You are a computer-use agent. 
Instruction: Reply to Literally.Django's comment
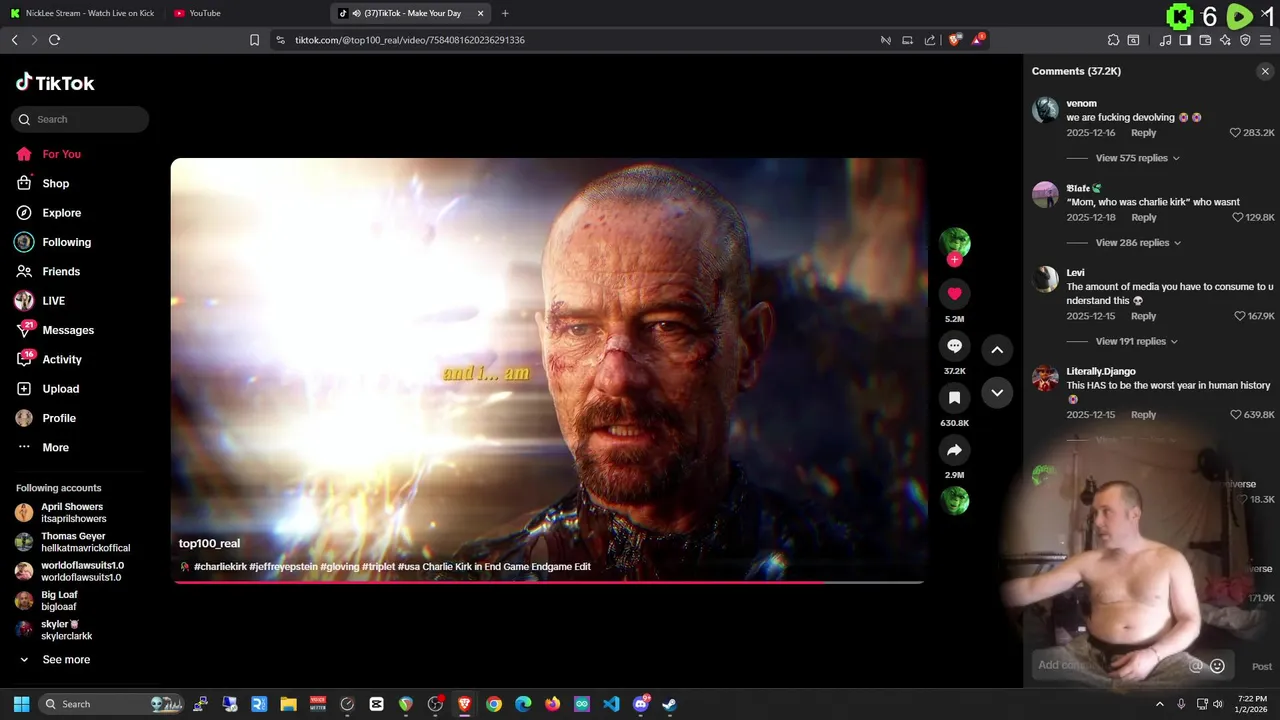(x=1143, y=415)
